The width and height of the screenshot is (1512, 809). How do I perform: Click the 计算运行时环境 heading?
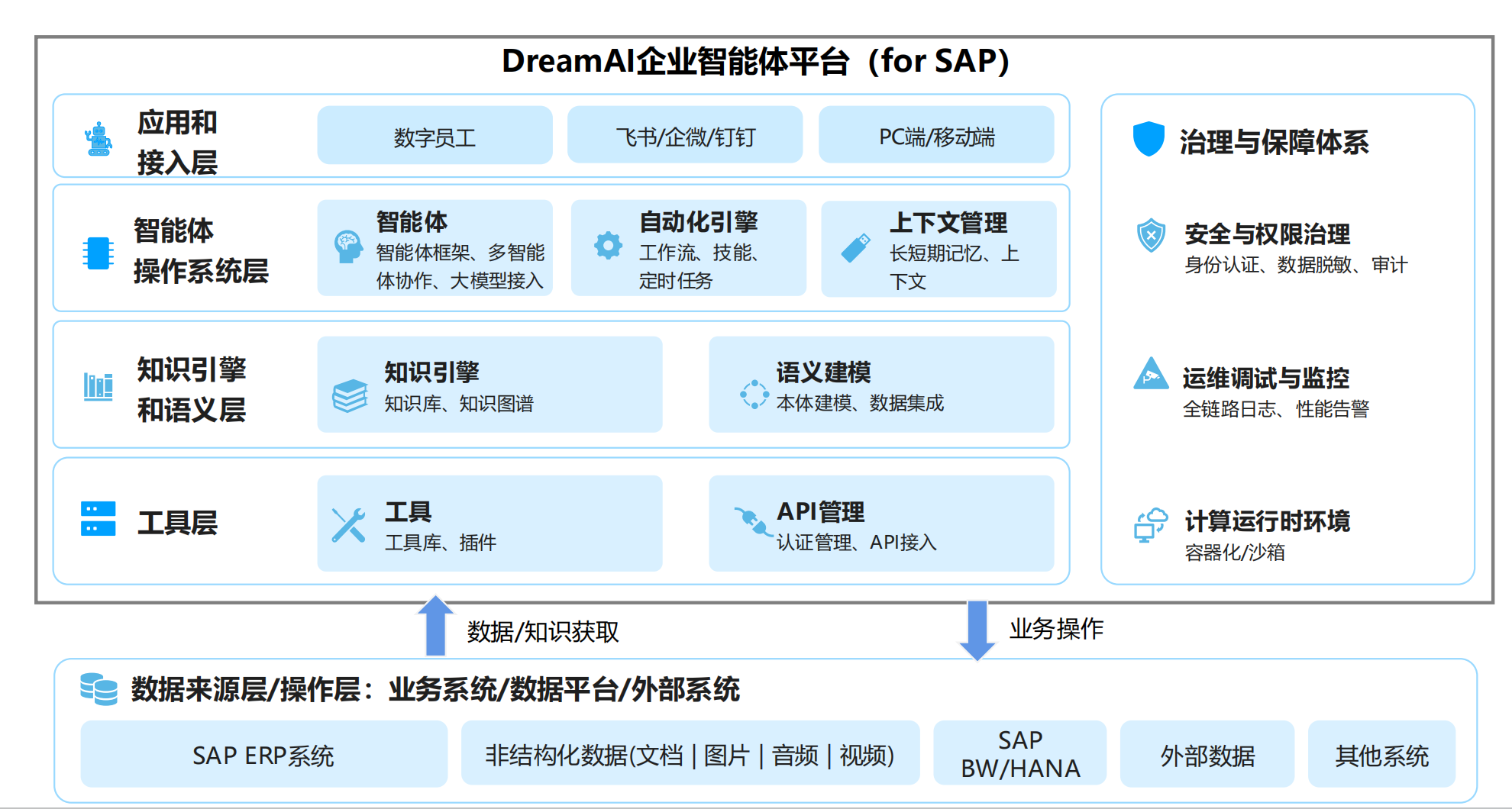point(1268,521)
